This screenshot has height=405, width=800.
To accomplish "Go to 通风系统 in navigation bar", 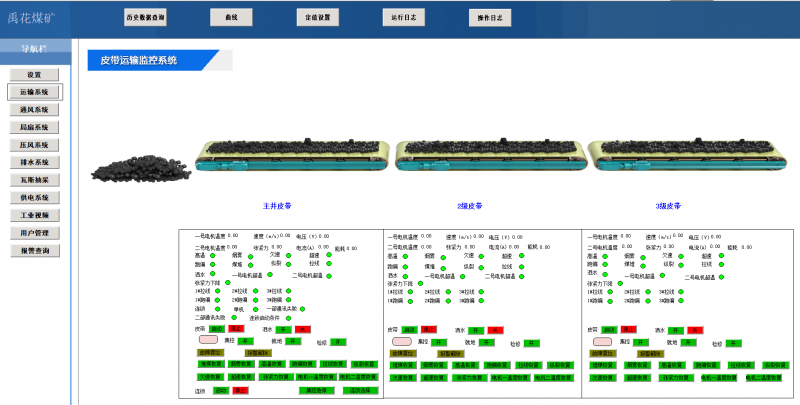I will (34, 109).
